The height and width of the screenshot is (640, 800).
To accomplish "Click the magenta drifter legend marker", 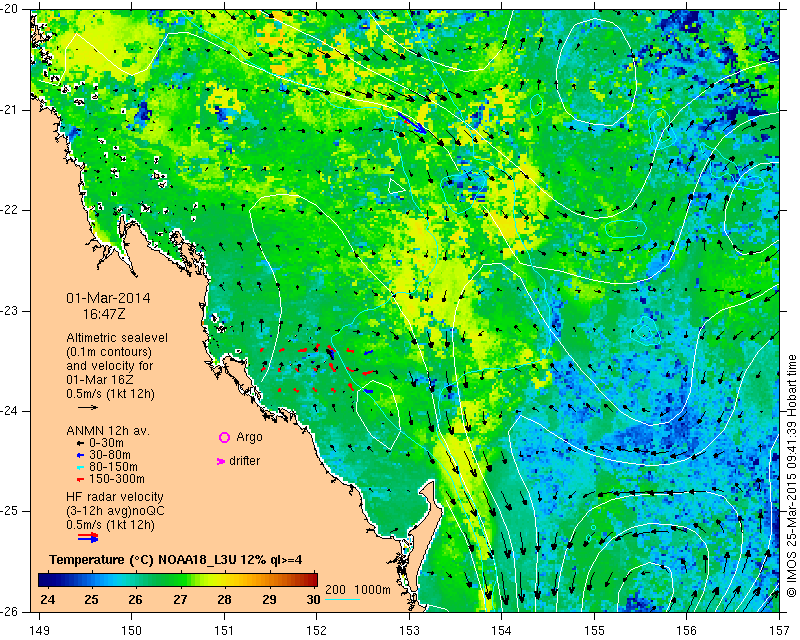I will click(220, 461).
